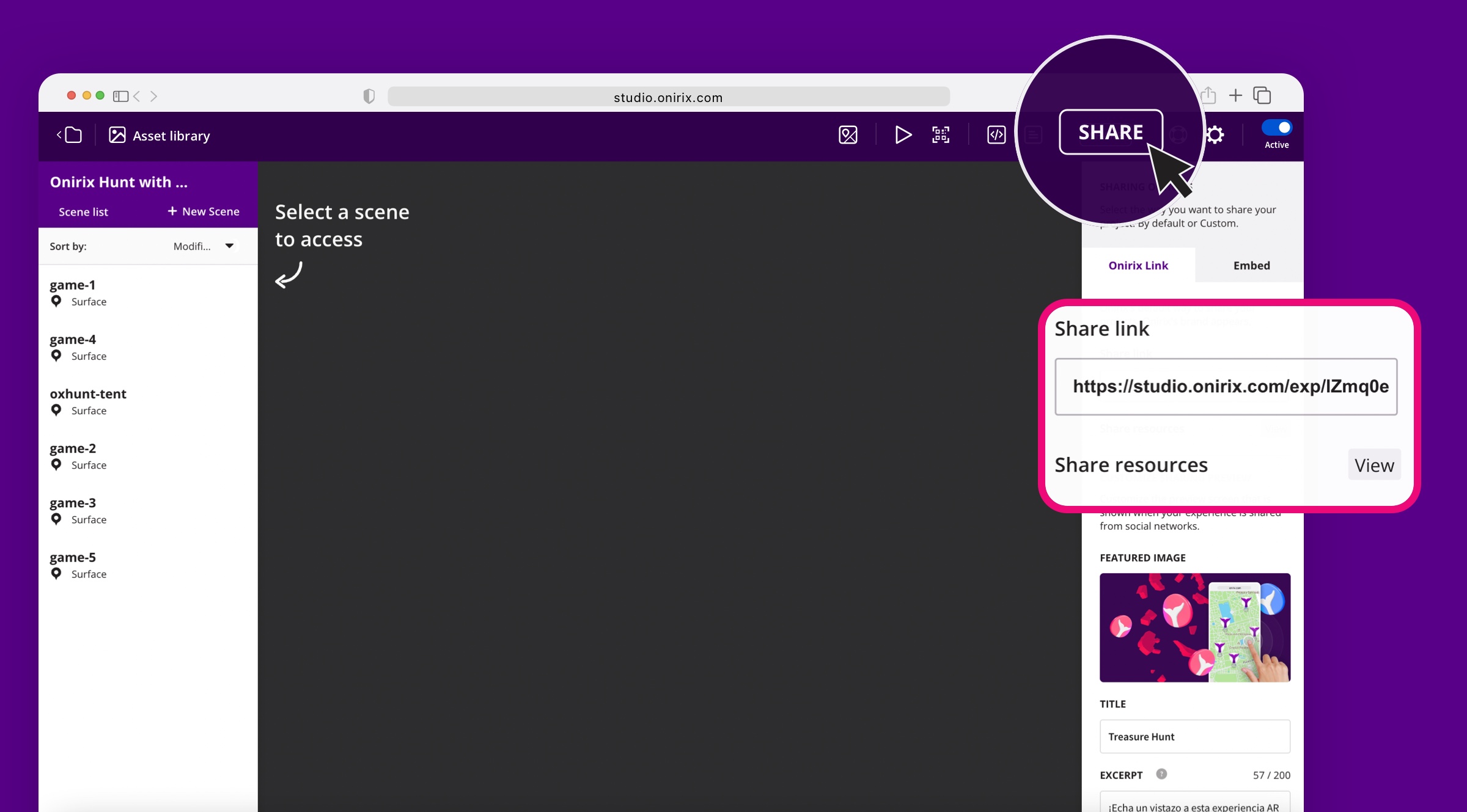Viewport: 1467px width, 812px height.
Task: Open browser tab overview icon
Action: coord(1262,96)
